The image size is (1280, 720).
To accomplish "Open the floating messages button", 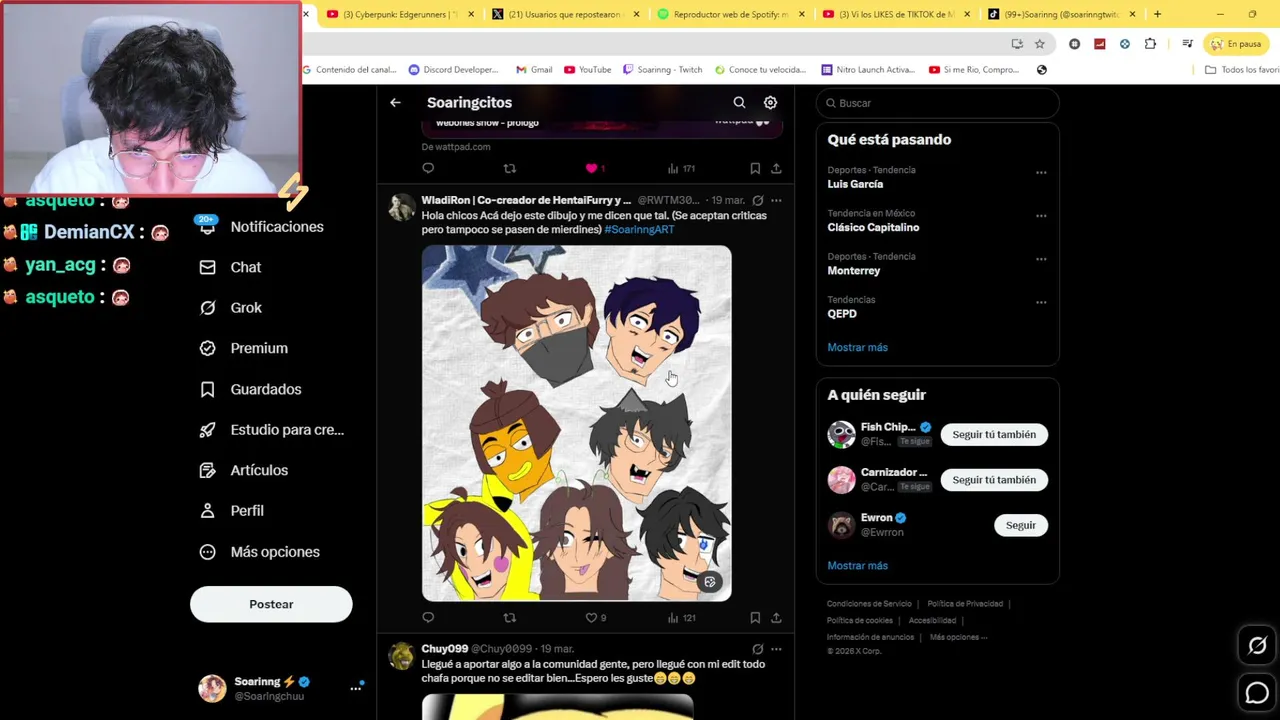I will pos(1257,692).
